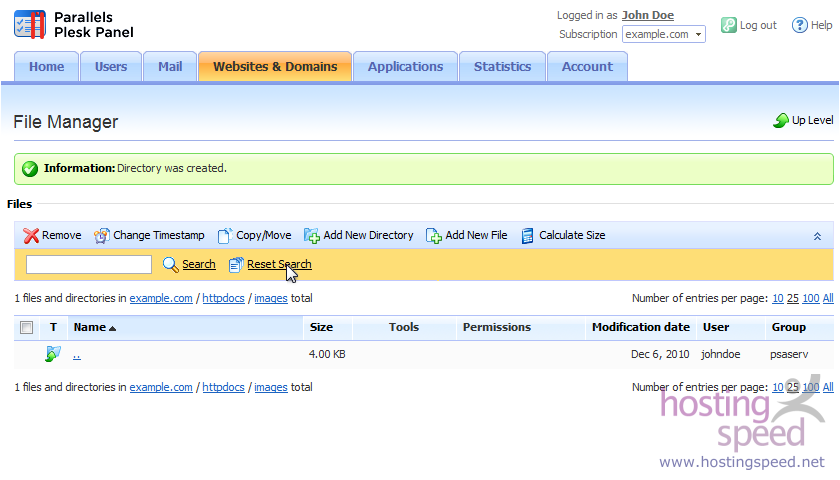Viewport: 840px width, 480px height.
Task: Open the Applications tab
Action: 406,66
